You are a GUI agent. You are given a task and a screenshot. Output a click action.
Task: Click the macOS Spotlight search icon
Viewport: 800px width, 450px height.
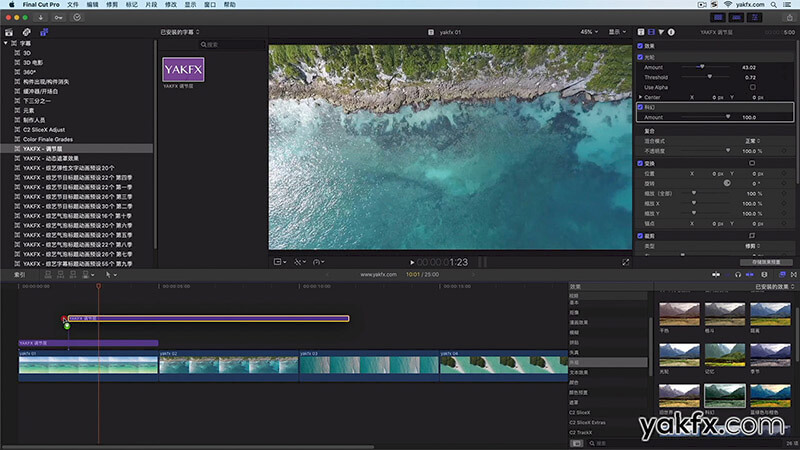(x=773, y=5)
